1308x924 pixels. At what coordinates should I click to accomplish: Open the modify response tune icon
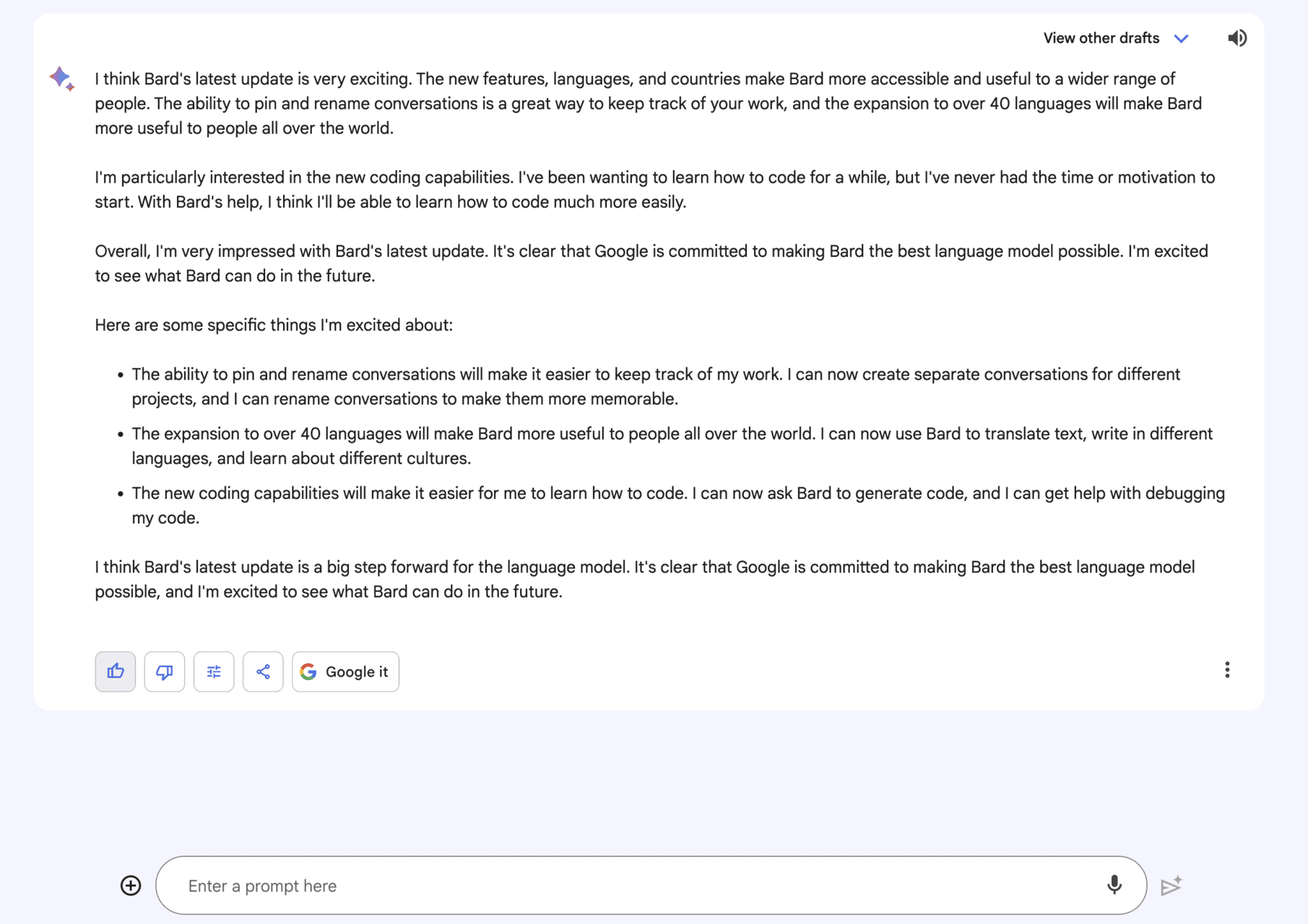(214, 671)
